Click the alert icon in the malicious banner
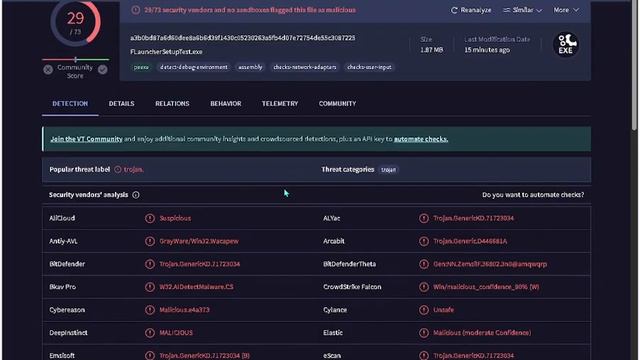Image resolution: width=640 pixels, height=360 pixels. 136,10
